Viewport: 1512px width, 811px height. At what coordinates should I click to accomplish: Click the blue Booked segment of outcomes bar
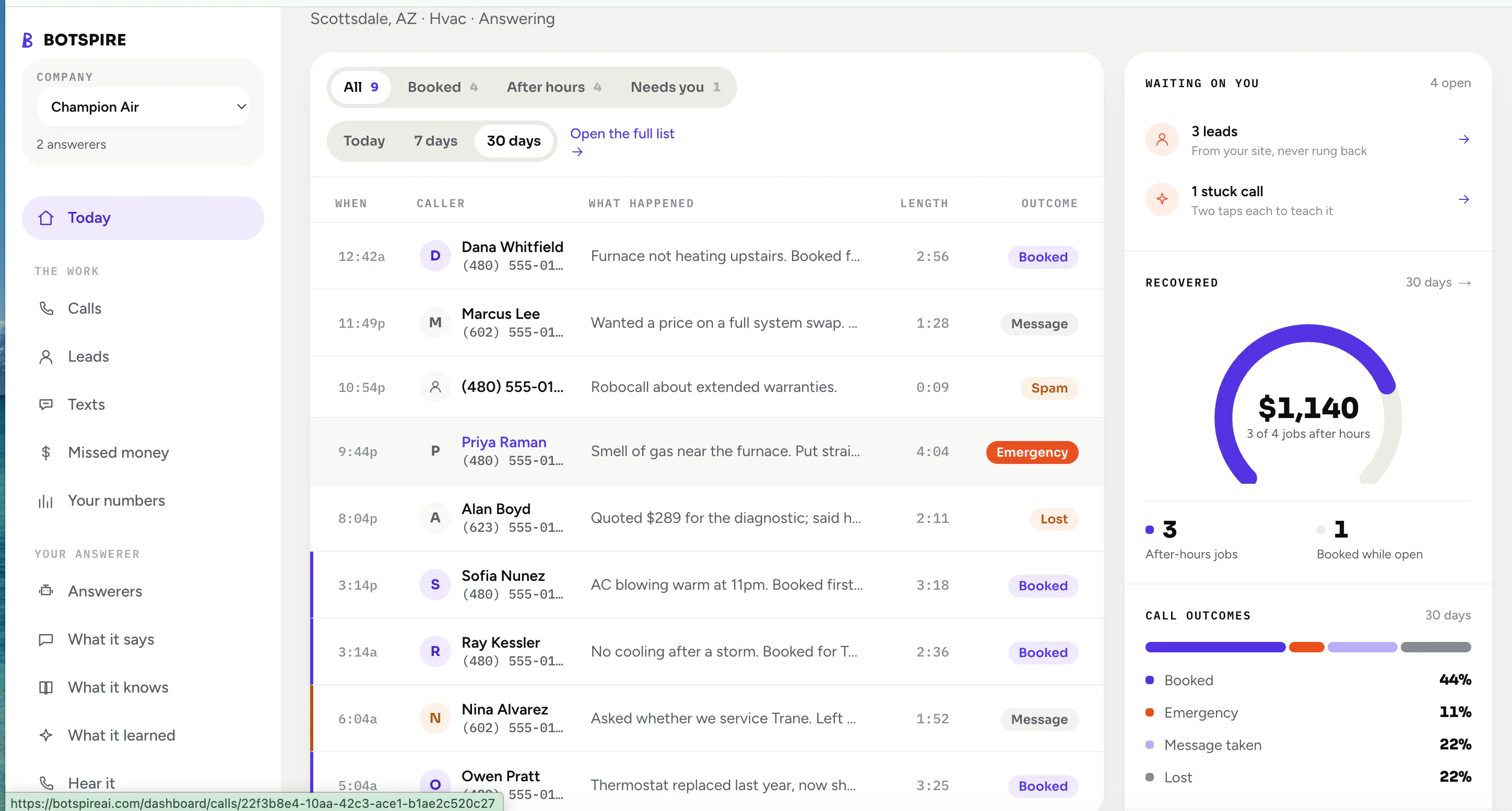[1215, 647]
